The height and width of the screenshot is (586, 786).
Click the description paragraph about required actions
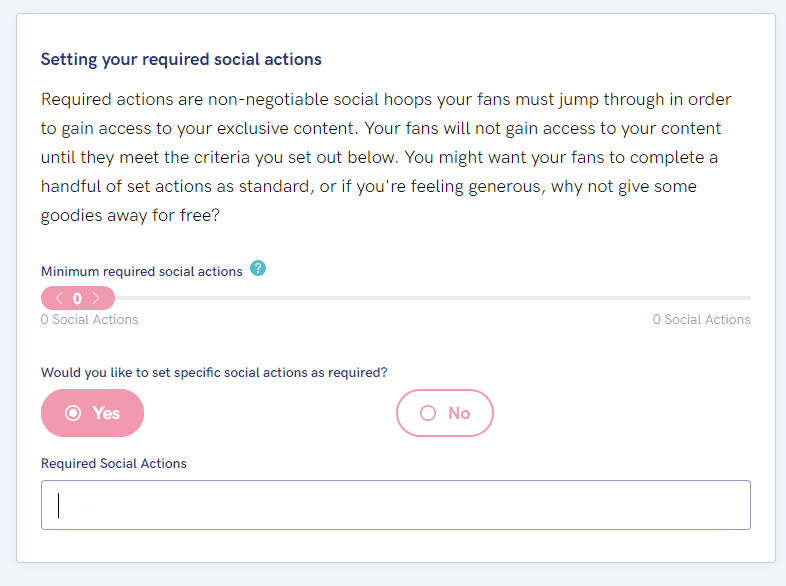click(x=386, y=157)
